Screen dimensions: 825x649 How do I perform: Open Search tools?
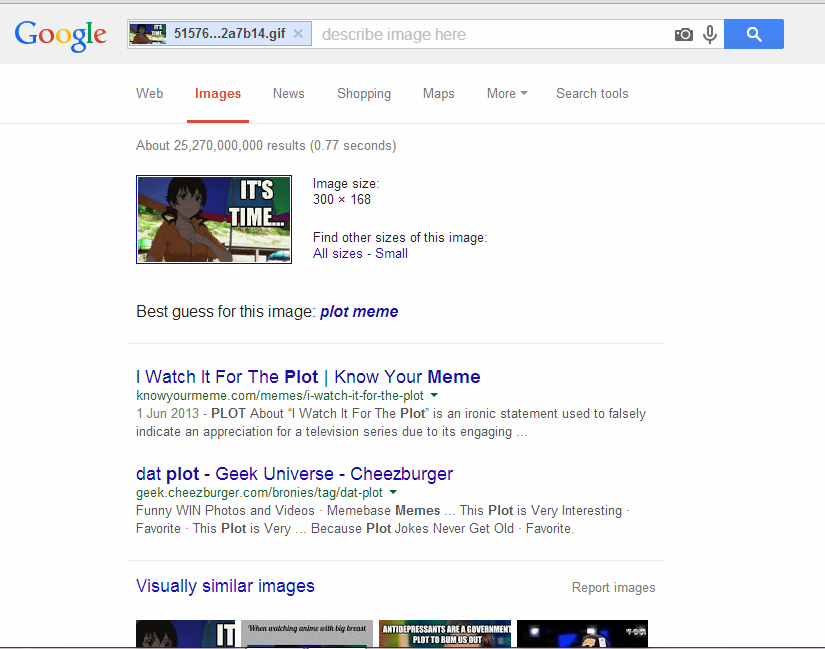592,94
